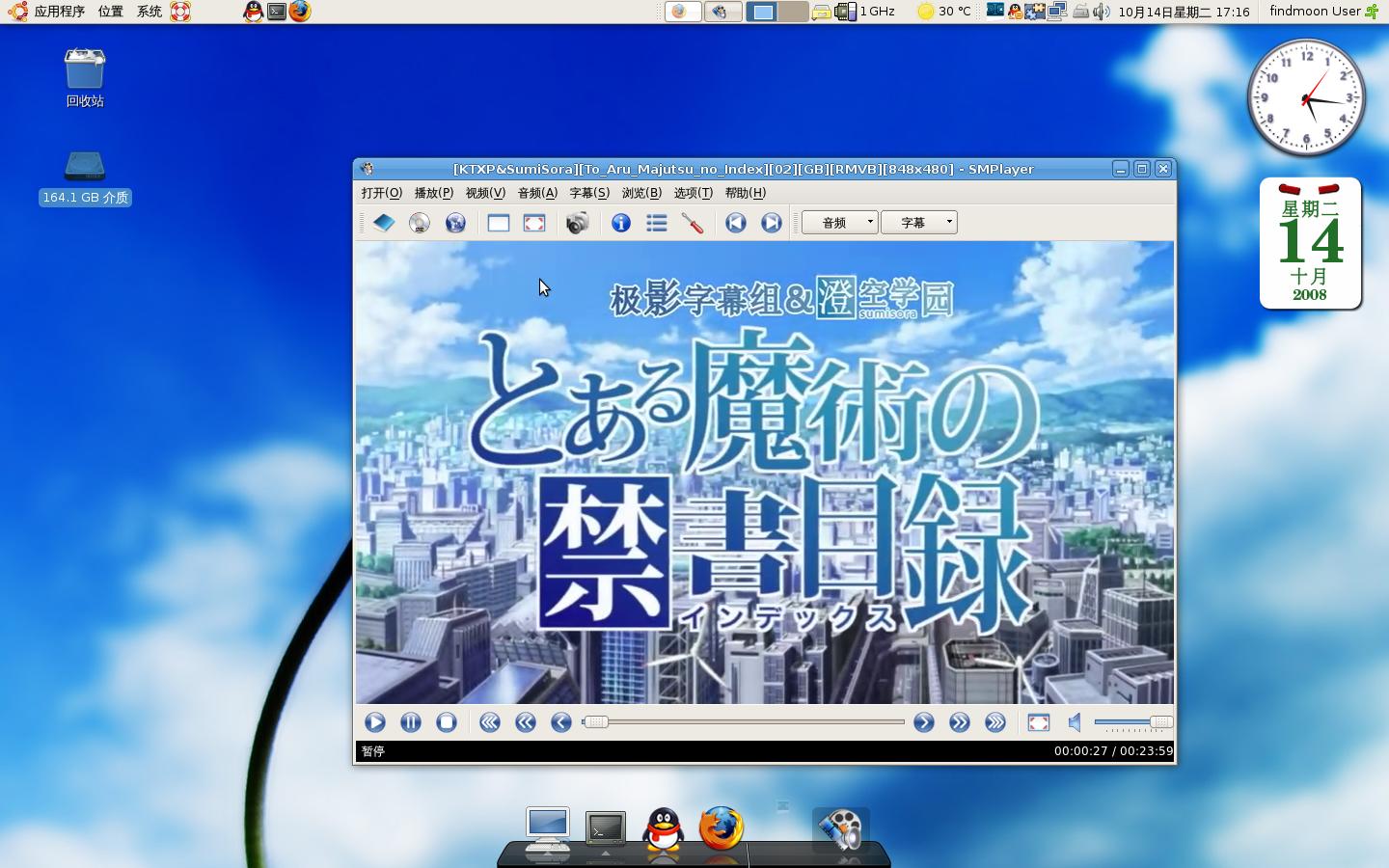Viewport: 1389px width, 868px height.
Task: Open the 164.1 GB 介质 drive icon
Action: (x=85, y=178)
